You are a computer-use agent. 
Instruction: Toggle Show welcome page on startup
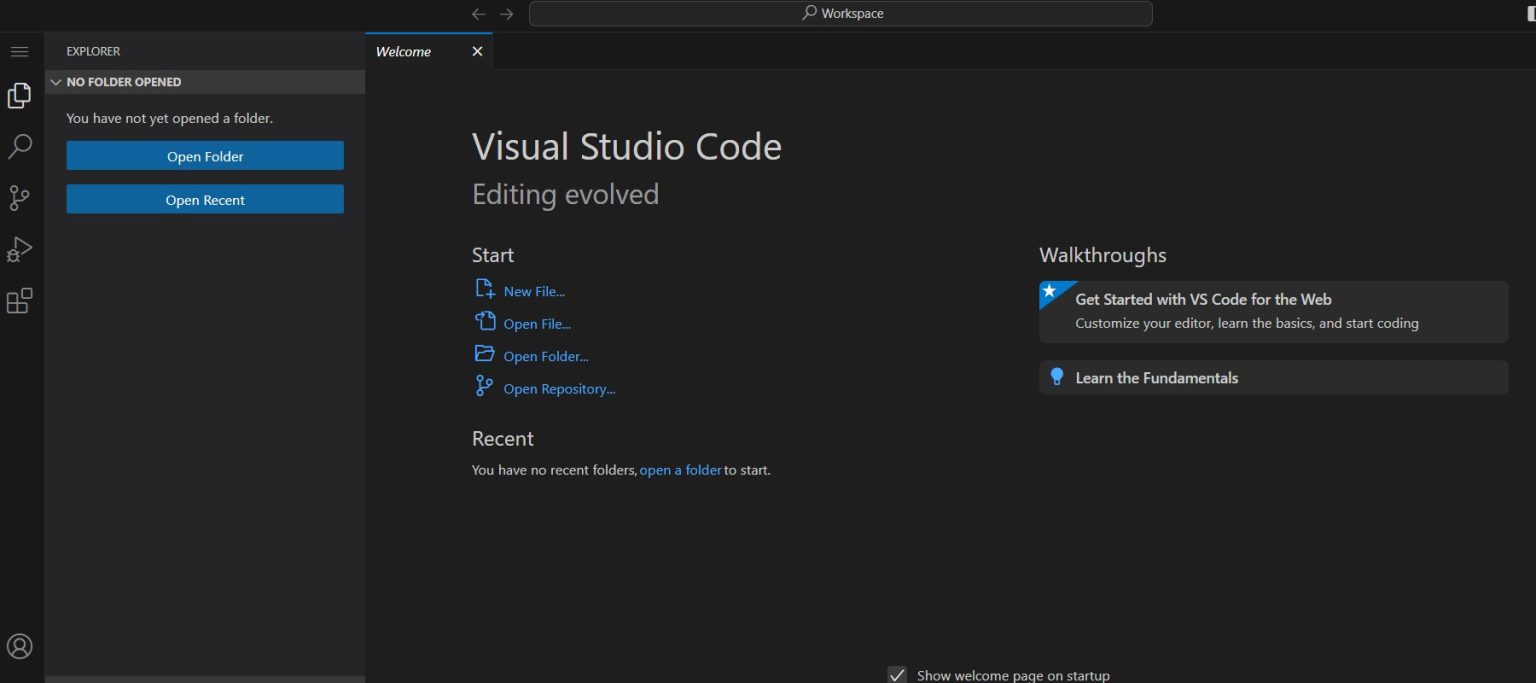pos(897,674)
